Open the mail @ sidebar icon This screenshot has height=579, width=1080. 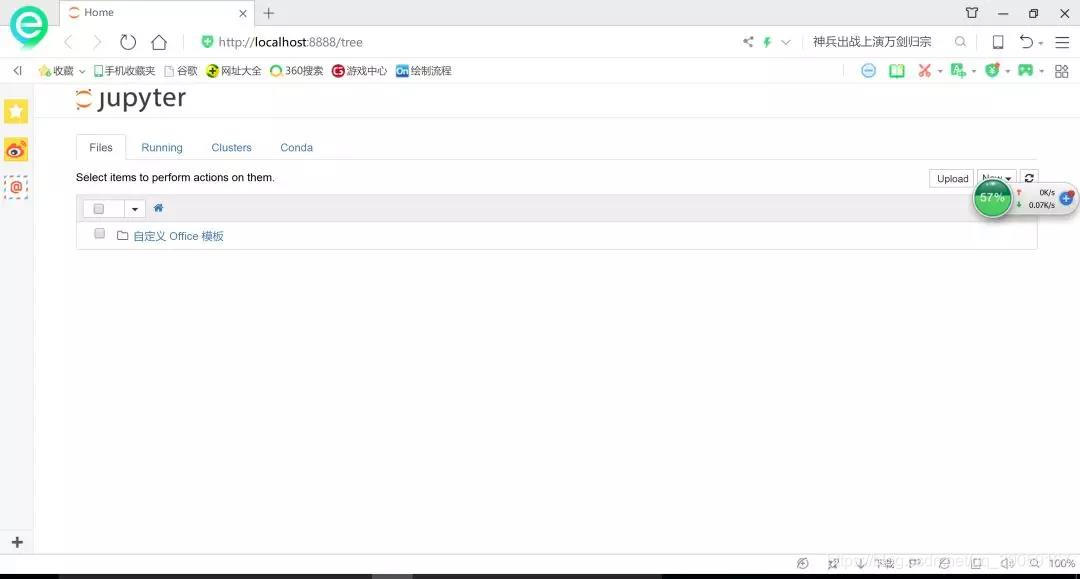point(16,187)
